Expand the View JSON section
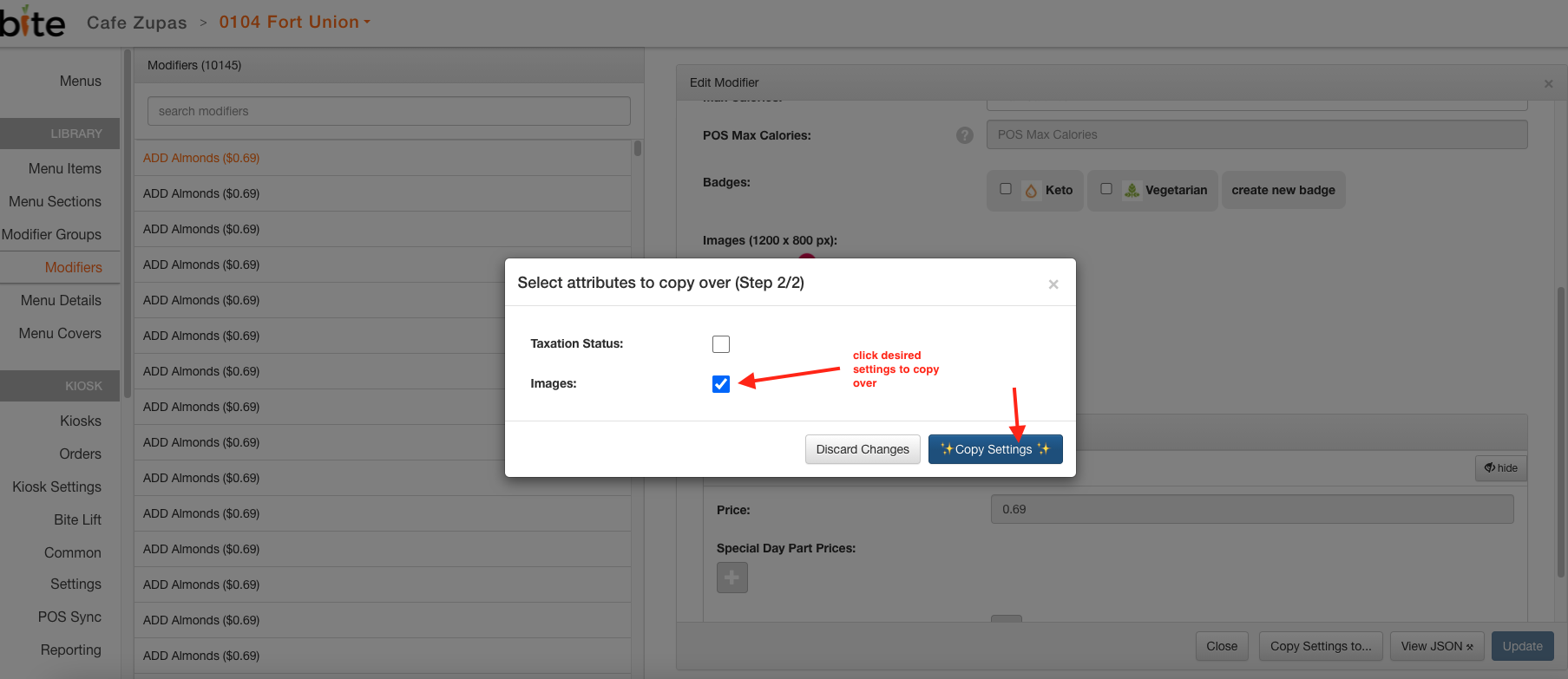The height and width of the screenshot is (679, 1568). [x=1436, y=646]
